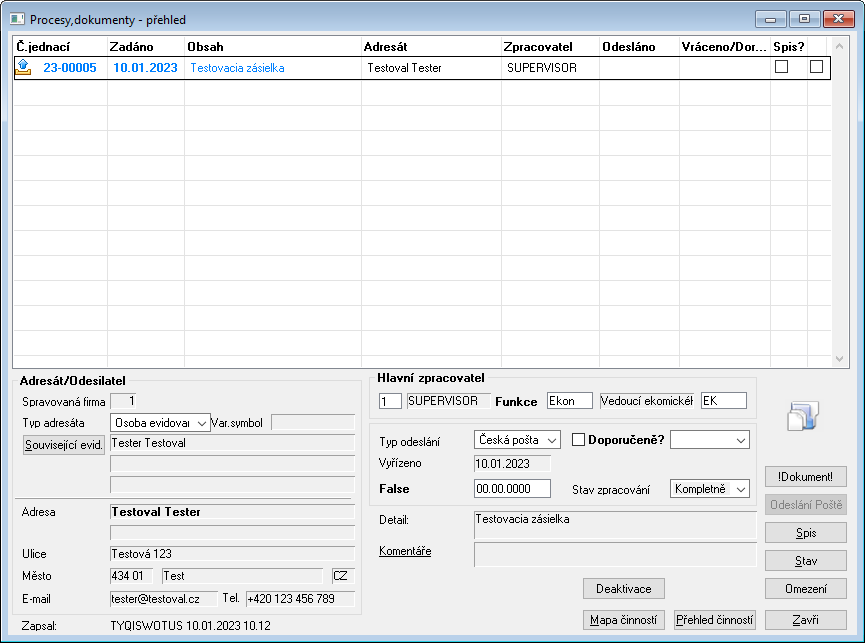865x643 pixels.
Task: Expand the dropdown next to Doporučeně?
Action: [710, 440]
